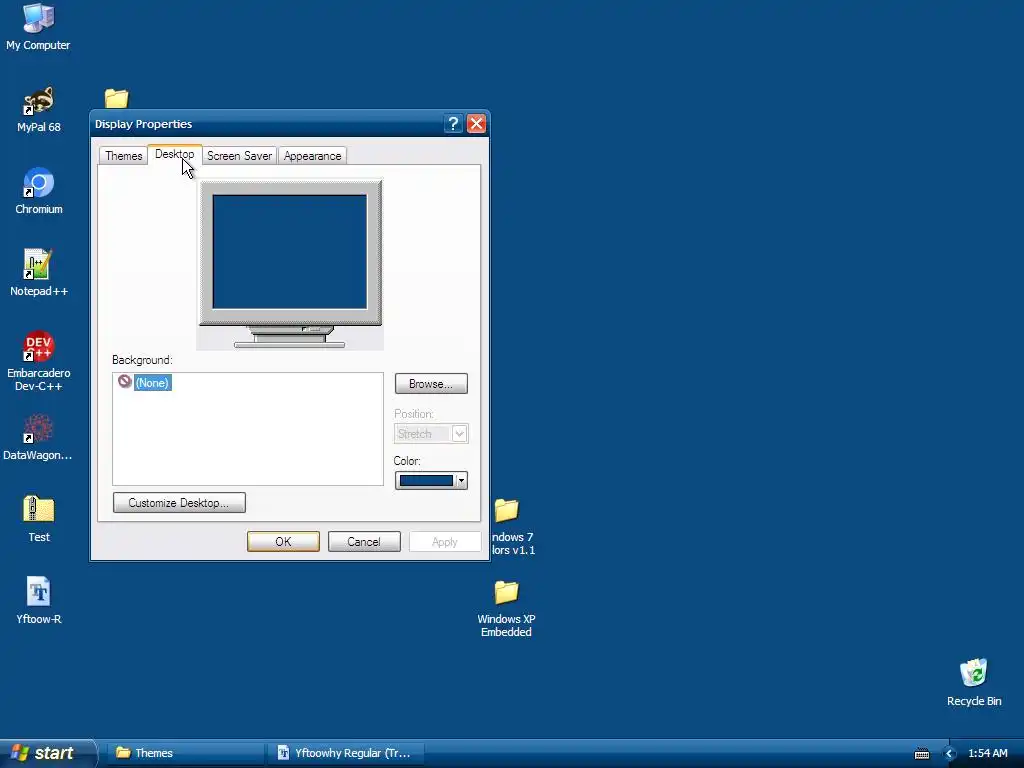Screen dimensions: 1024x768
Task: Select the Recycle Bin icon
Action: click(974, 673)
